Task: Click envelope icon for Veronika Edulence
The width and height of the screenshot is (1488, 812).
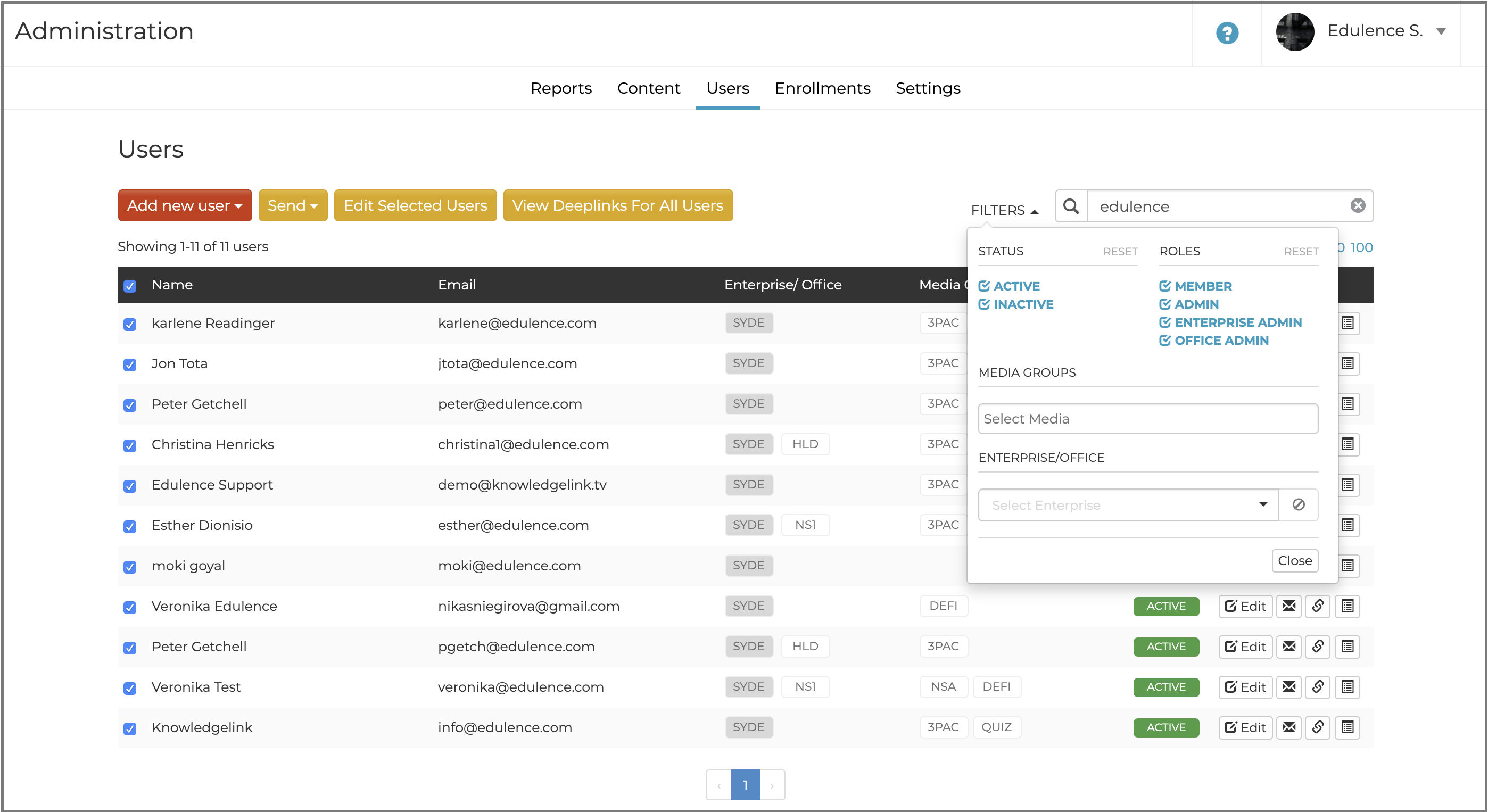Action: click(1289, 606)
